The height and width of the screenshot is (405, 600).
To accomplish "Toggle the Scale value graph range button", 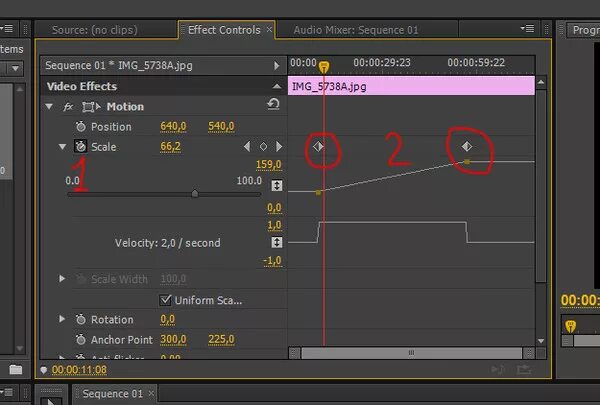I will click(x=277, y=186).
